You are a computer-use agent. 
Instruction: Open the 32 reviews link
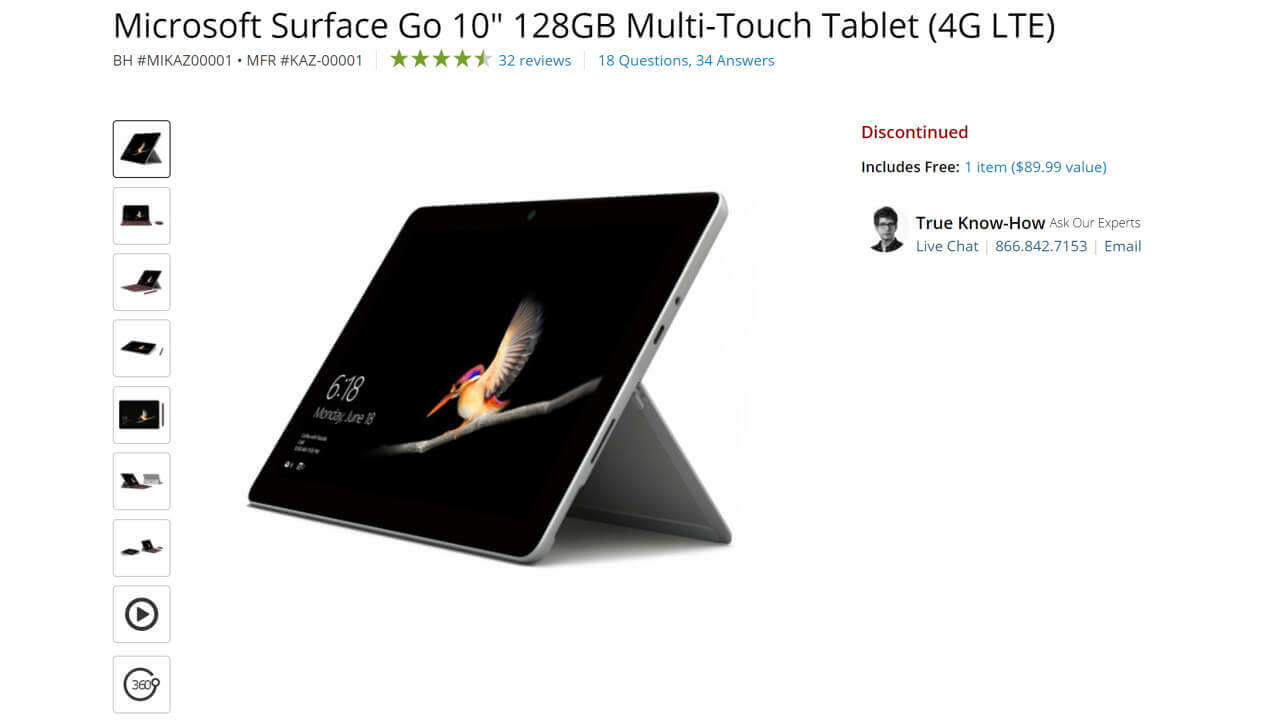click(x=535, y=60)
